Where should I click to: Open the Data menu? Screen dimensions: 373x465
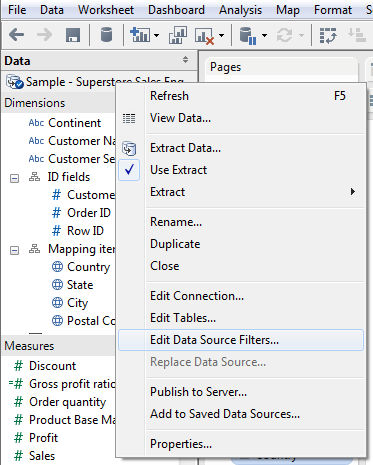click(52, 10)
